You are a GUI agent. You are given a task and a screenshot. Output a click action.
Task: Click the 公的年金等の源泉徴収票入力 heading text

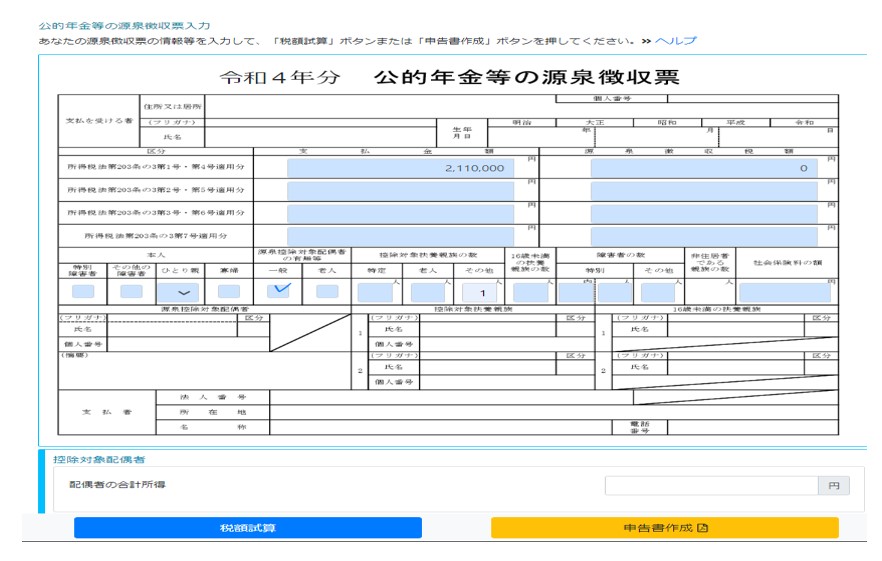124,26
